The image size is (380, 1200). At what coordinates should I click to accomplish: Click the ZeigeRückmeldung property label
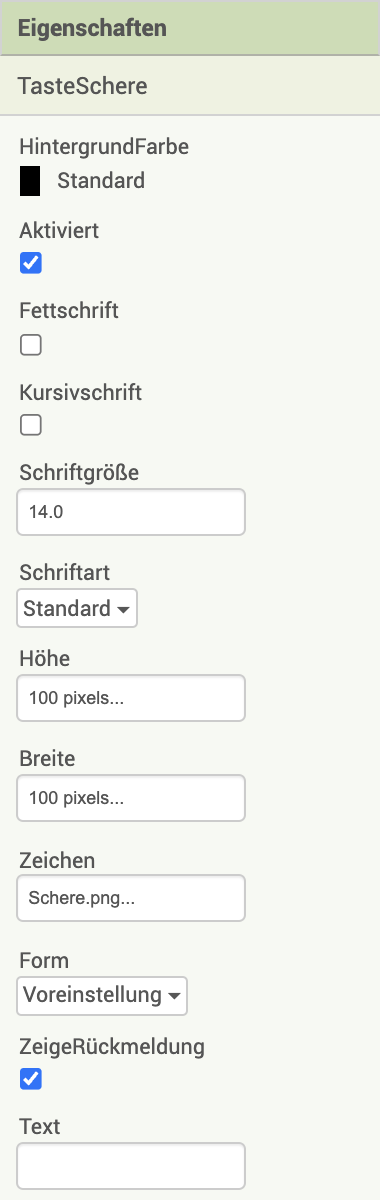(112, 1047)
